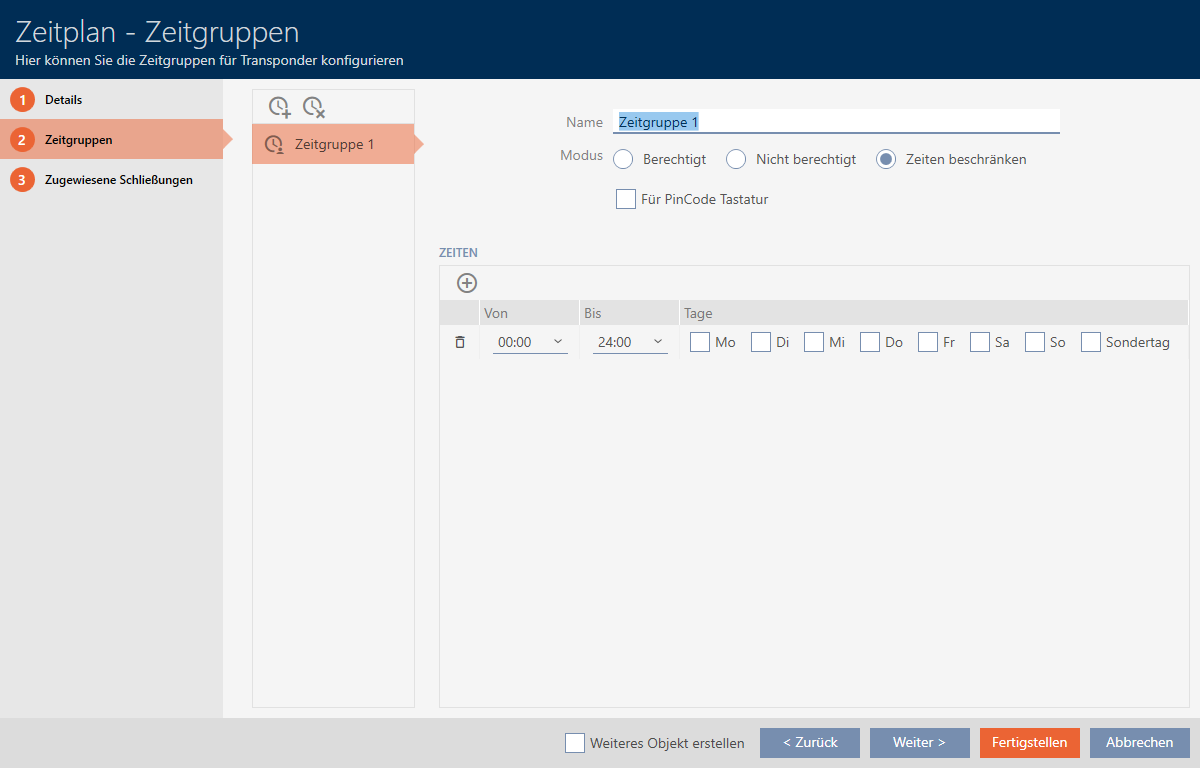Click step 3 circle number icon
Image resolution: width=1200 pixels, height=768 pixels.
[x=22, y=180]
